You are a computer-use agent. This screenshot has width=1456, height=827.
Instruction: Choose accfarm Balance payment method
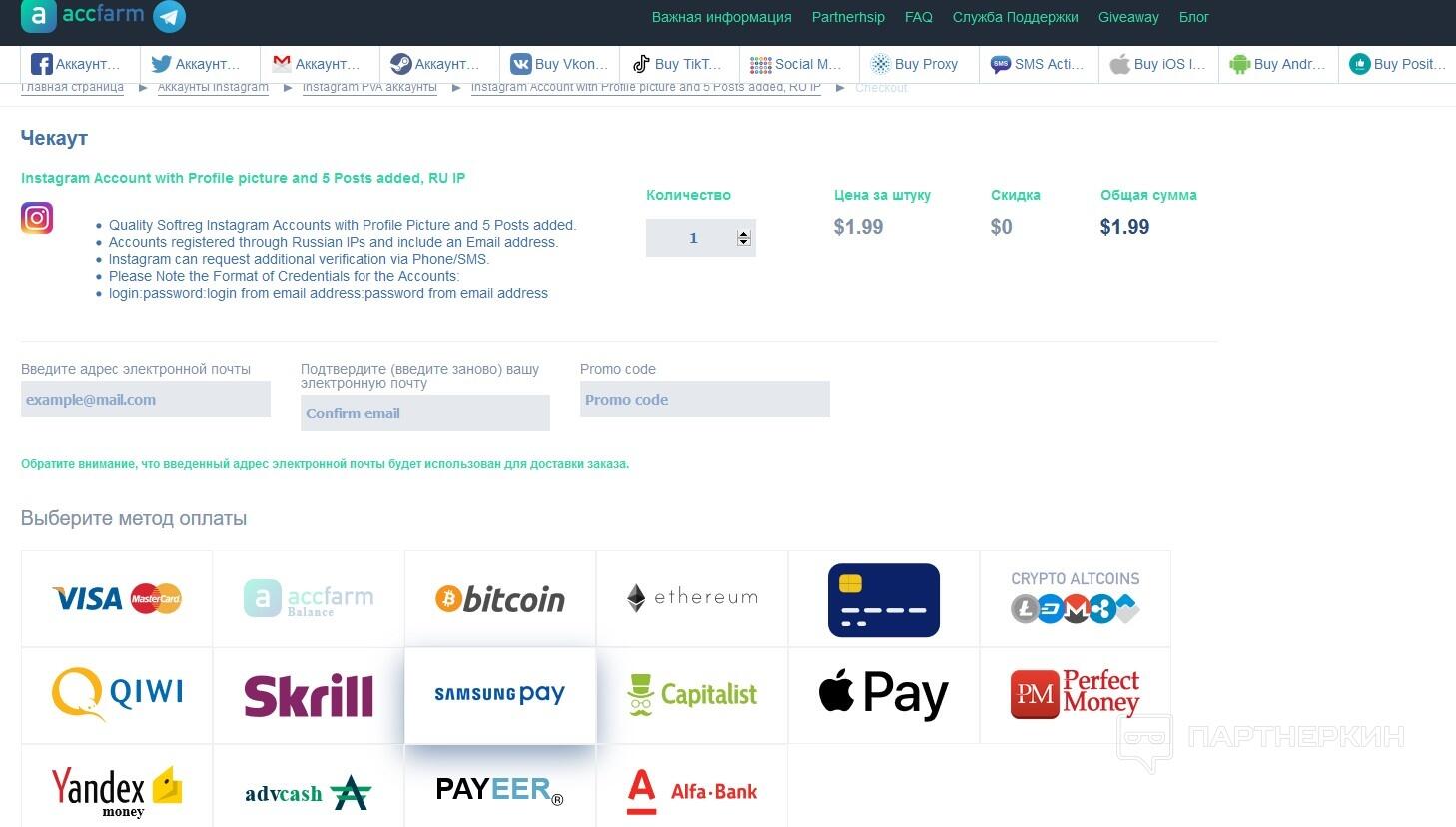pyautogui.click(x=309, y=599)
